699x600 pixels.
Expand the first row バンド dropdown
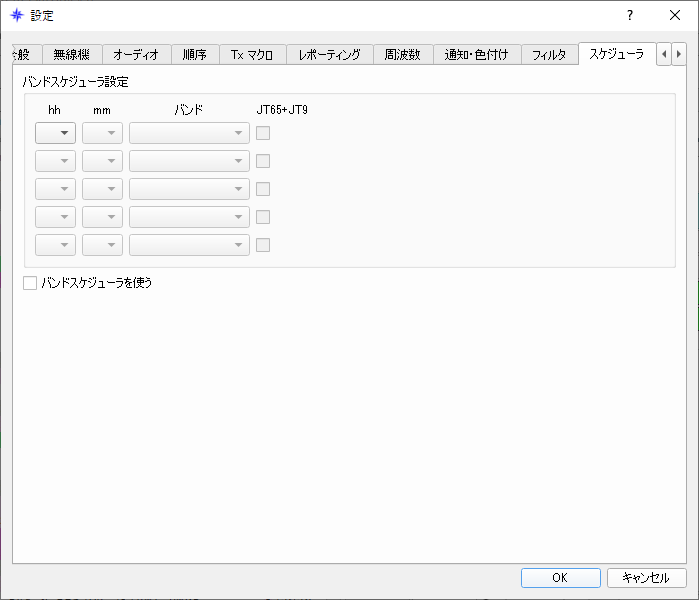click(189, 133)
